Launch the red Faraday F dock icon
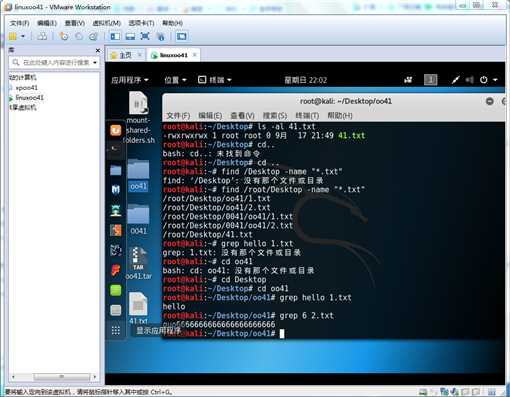The height and width of the screenshot is (397, 510). tap(116, 270)
